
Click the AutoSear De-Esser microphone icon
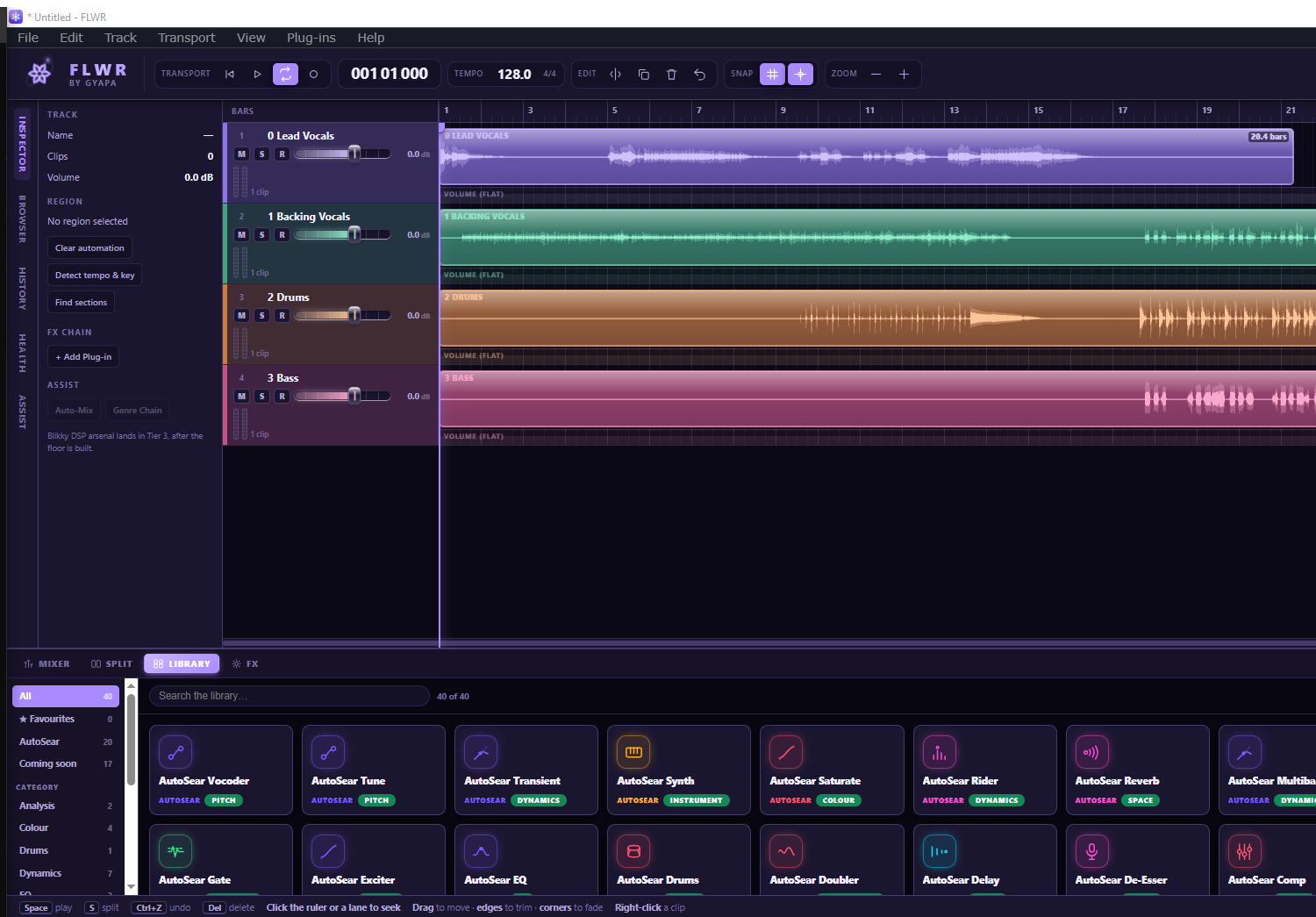(x=1091, y=851)
